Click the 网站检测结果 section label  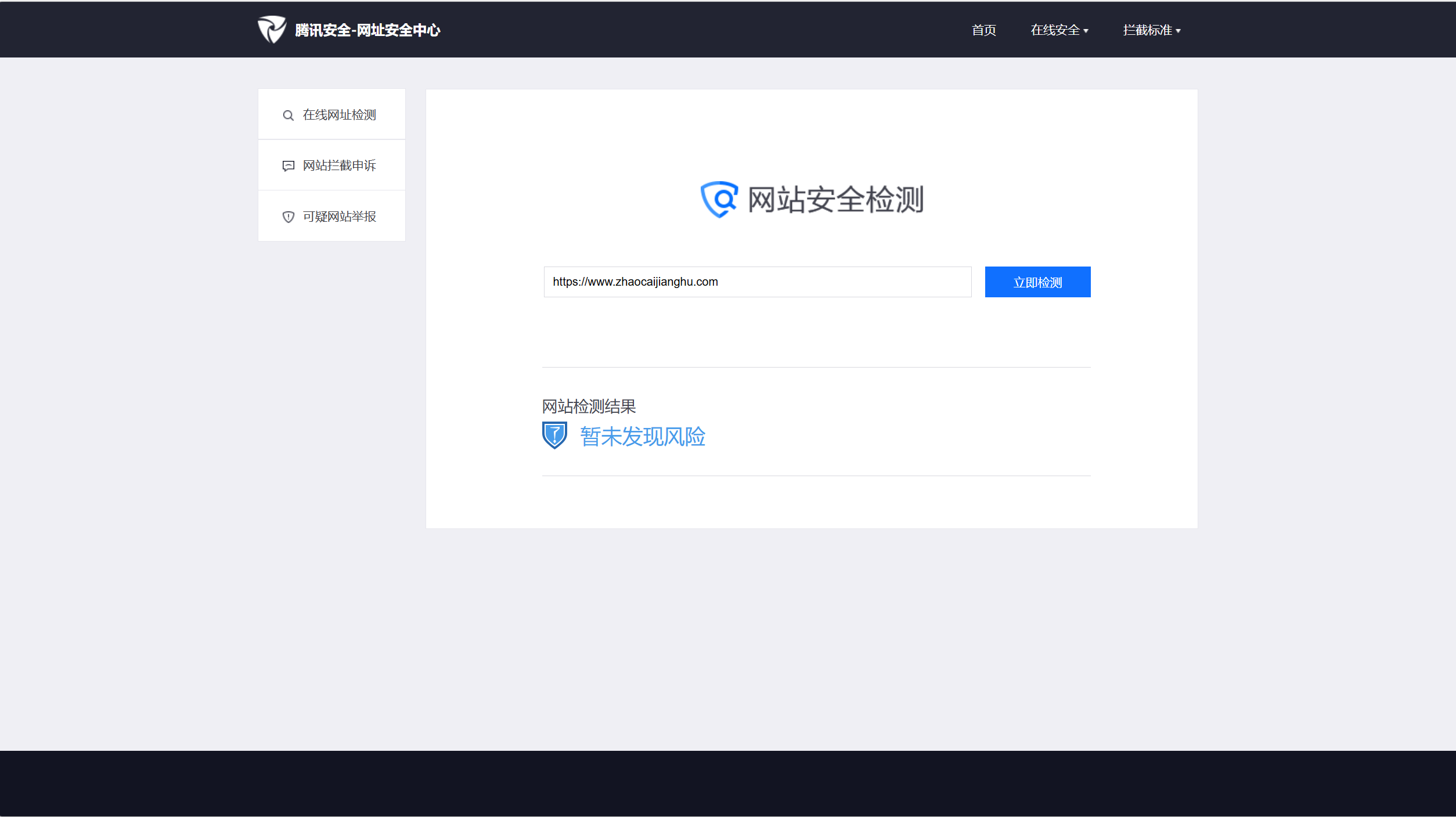(x=589, y=406)
